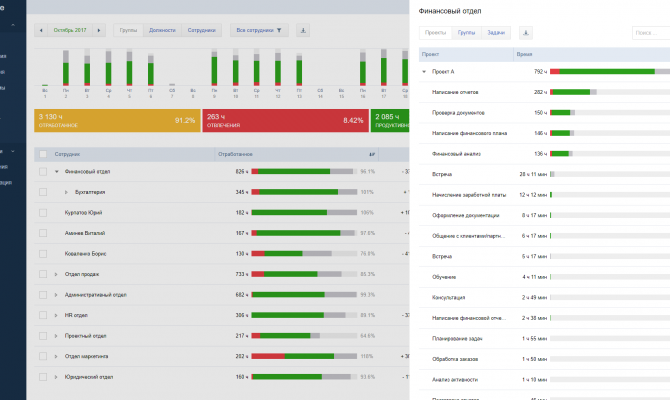The image size is (670, 400).
Task: Select the Финансовый анализ task row
Action: [x=544, y=154]
